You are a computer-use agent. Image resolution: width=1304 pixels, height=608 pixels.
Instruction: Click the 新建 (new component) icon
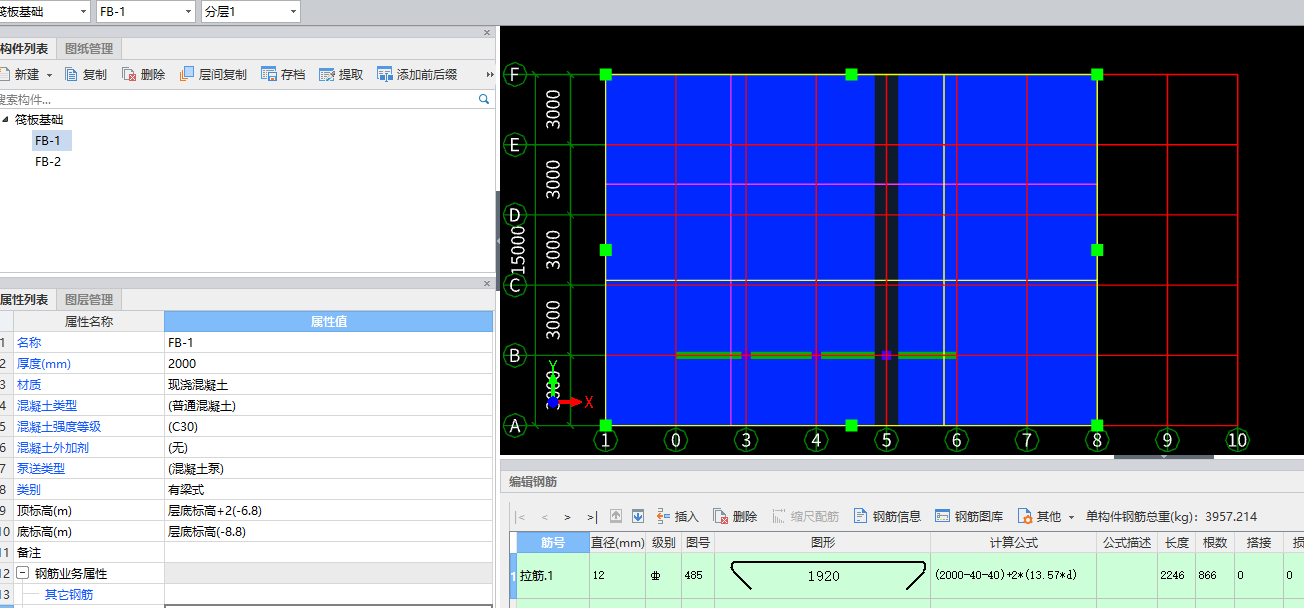(3, 74)
